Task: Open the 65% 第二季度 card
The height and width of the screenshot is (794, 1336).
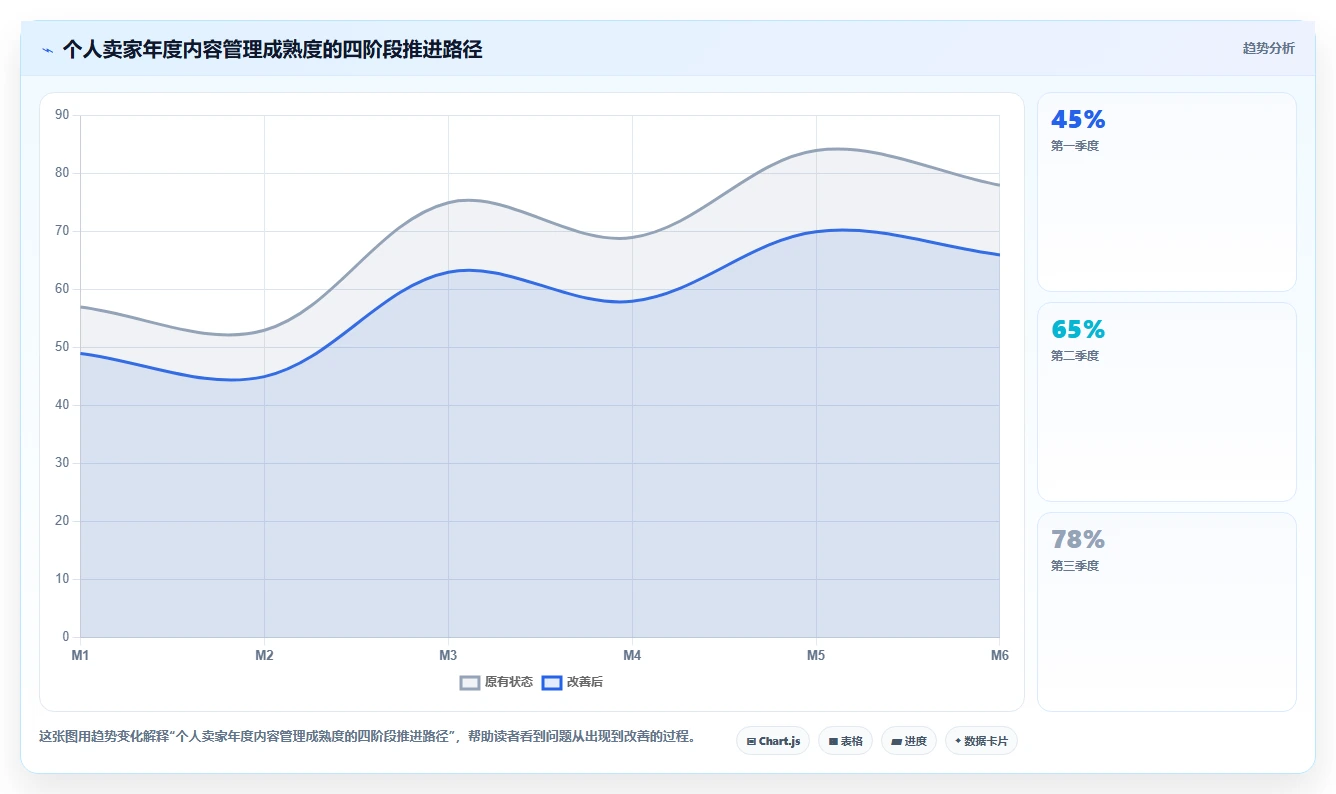Action: 1167,402
